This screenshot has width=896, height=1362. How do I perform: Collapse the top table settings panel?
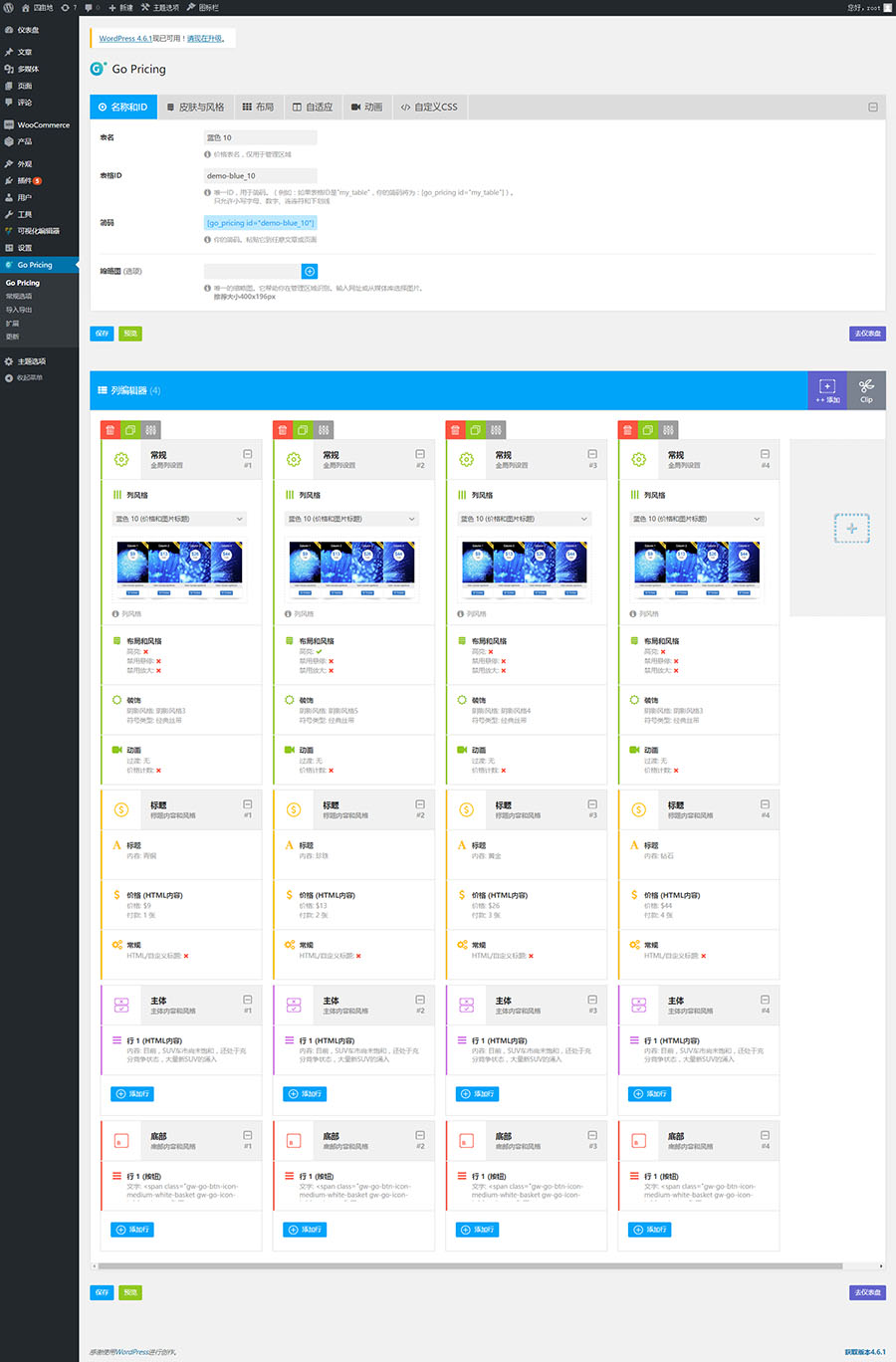[872, 107]
